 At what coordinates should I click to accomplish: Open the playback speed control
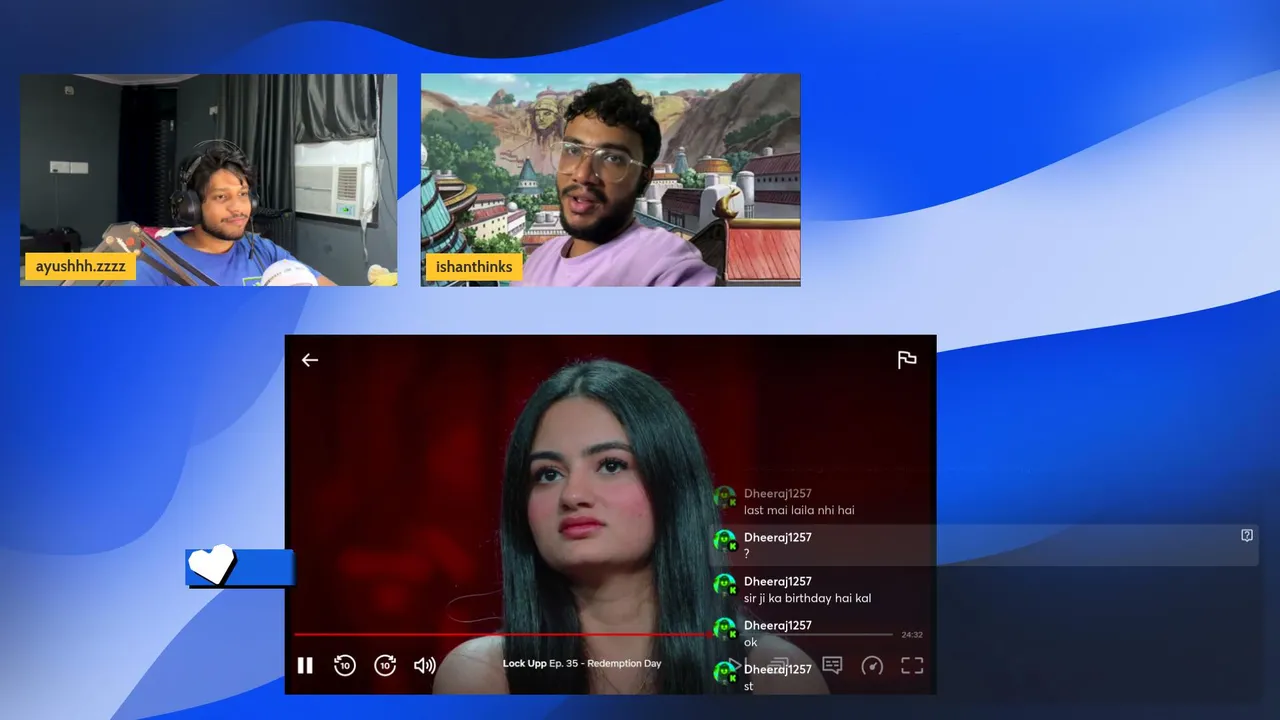coord(872,665)
